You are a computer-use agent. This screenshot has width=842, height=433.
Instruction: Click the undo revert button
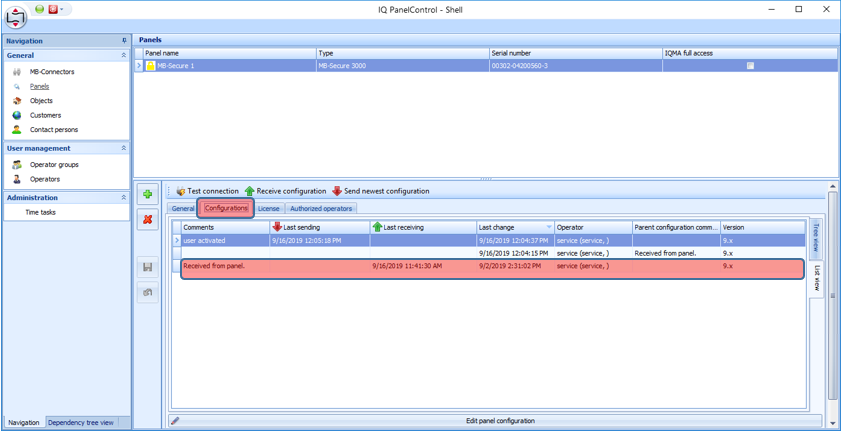point(148,292)
